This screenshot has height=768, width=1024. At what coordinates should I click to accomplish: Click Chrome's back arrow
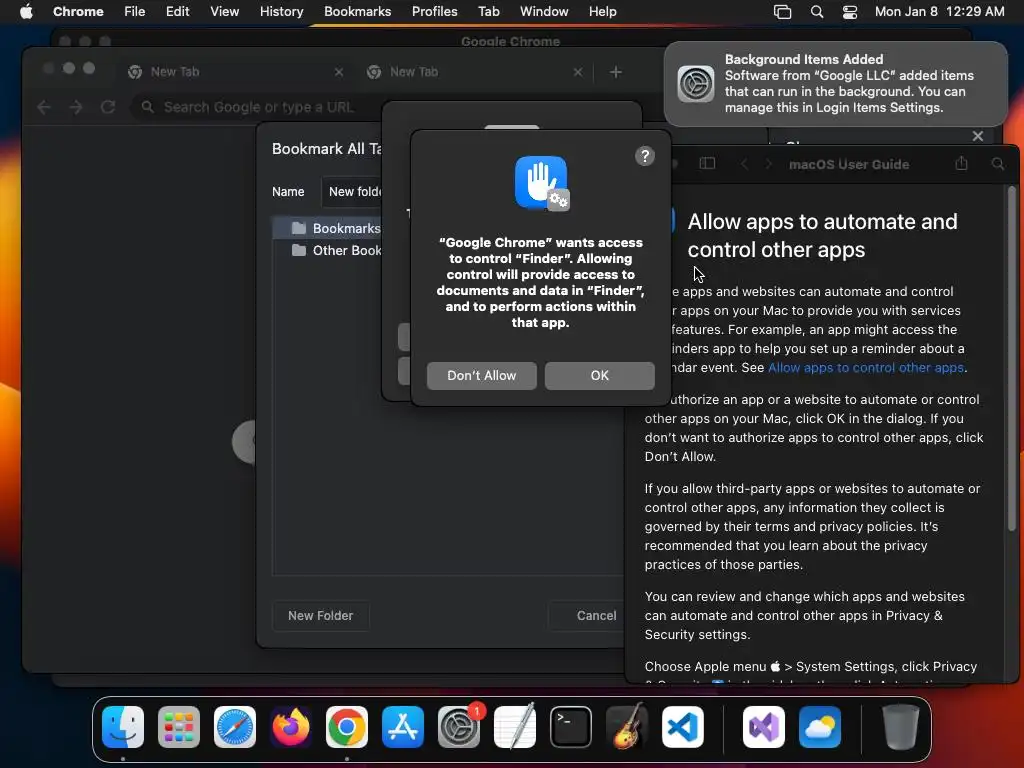[x=44, y=107]
